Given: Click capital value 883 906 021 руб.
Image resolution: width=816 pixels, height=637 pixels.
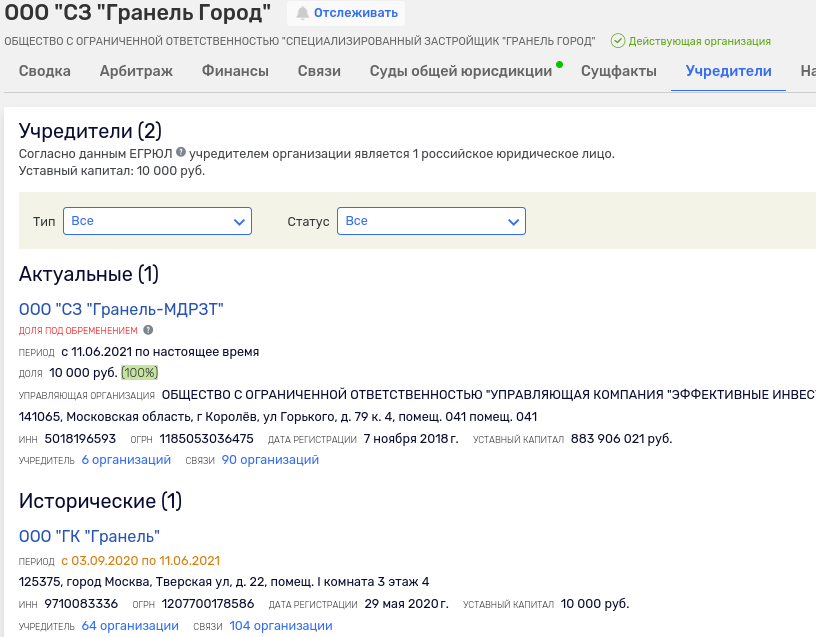Looking at the screenshot, I should coord(621,439).
